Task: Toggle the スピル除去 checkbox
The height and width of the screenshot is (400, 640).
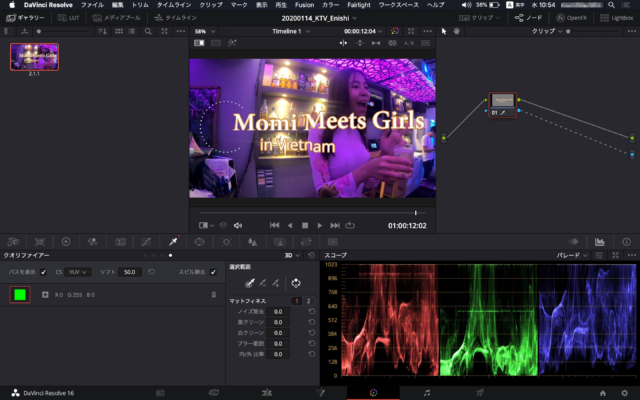Action: click(x=212, y=271)
